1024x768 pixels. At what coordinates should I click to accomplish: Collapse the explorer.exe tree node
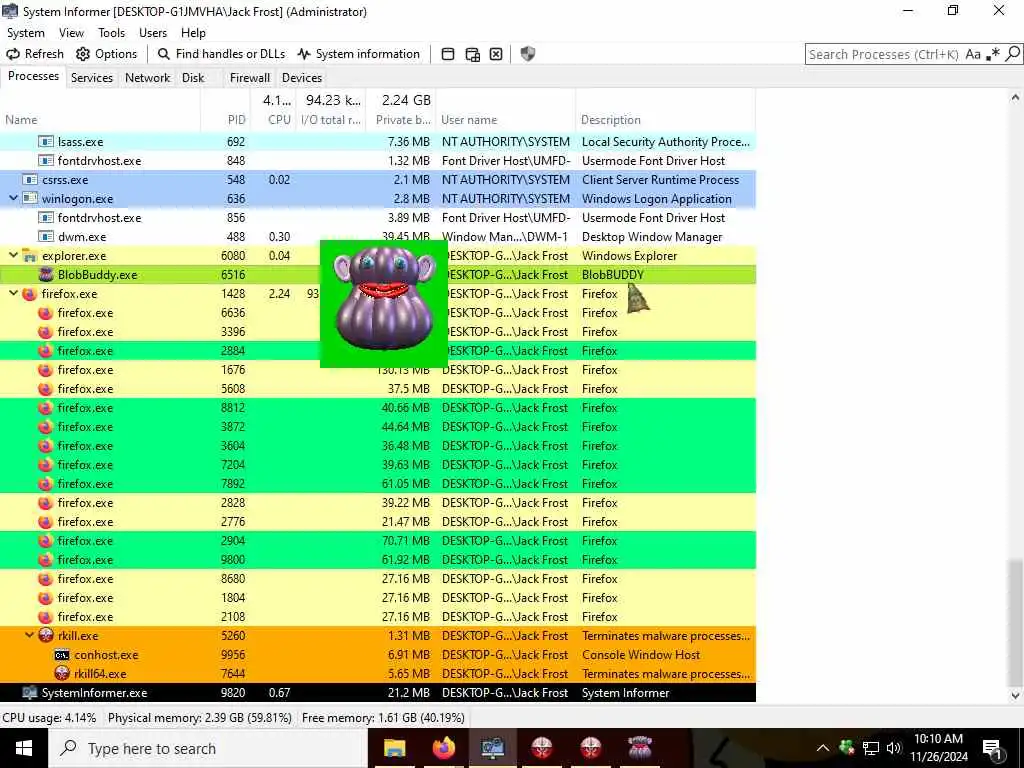pyautogui.click(x=13, y=255)
